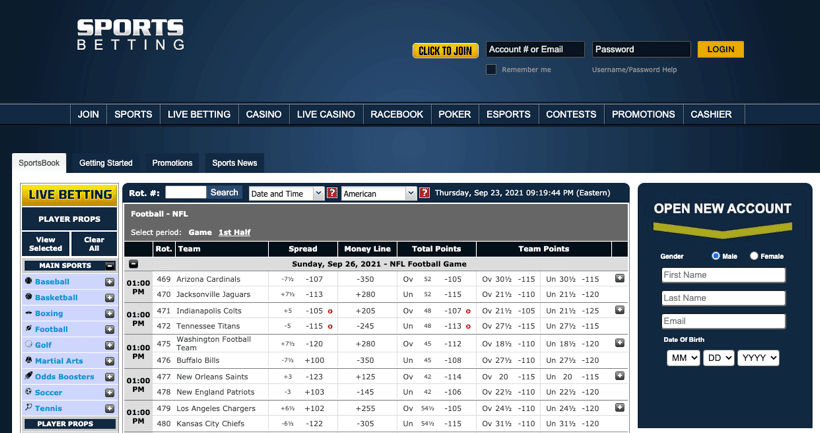Click the Soccer ball icon
This screenshot has width=820, height=433.
(x=29, y=392)
